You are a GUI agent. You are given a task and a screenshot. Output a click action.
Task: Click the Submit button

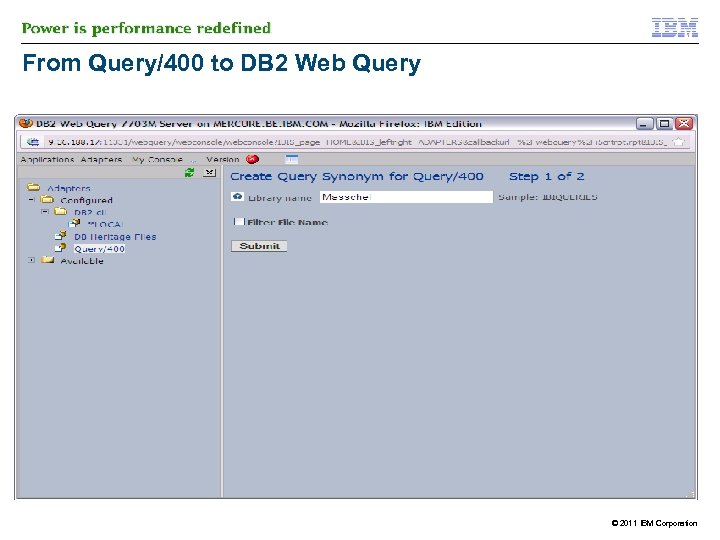tap(259, 246)
